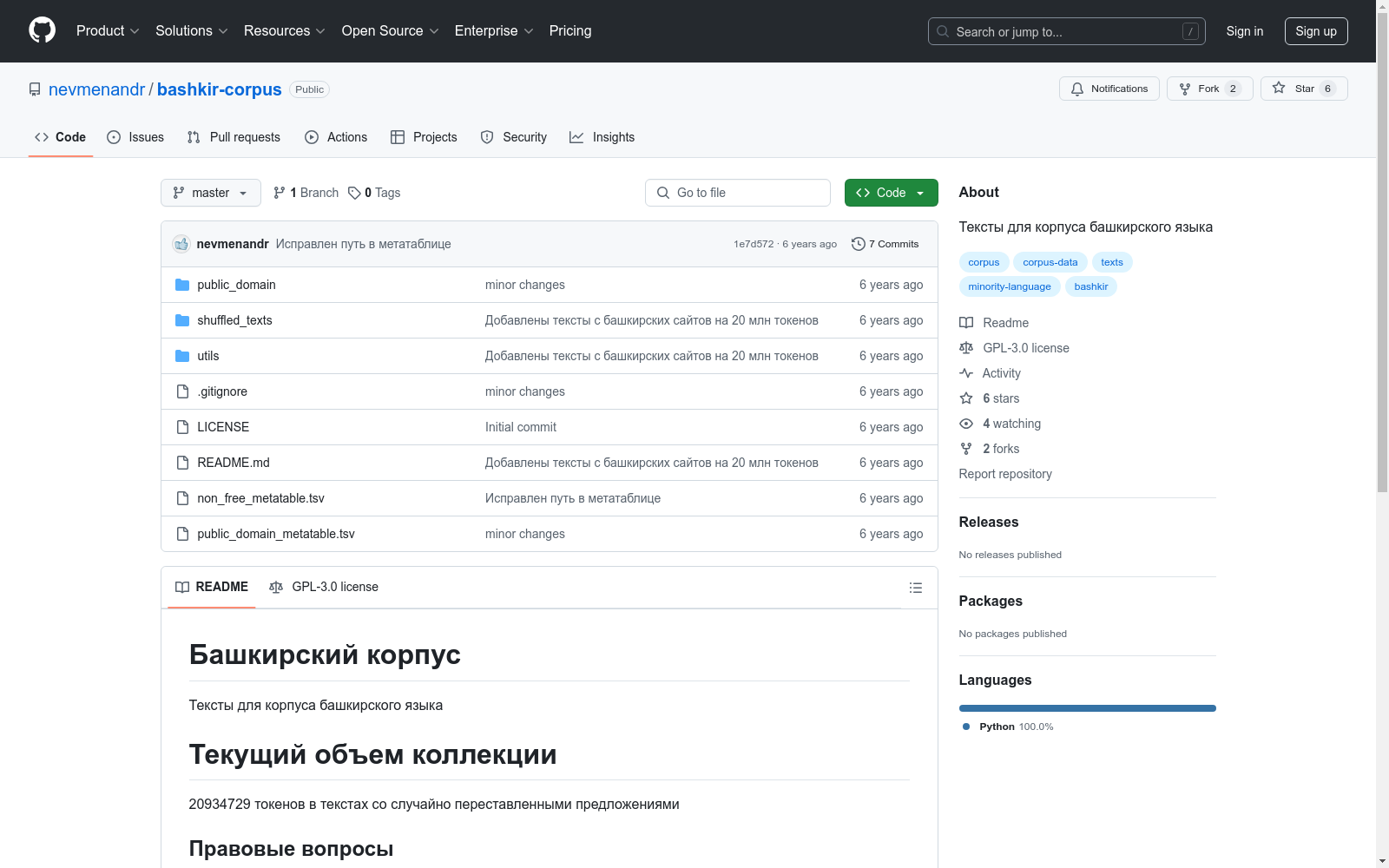Click the Python language bar
The image size is (1389, 868).
1088,708
